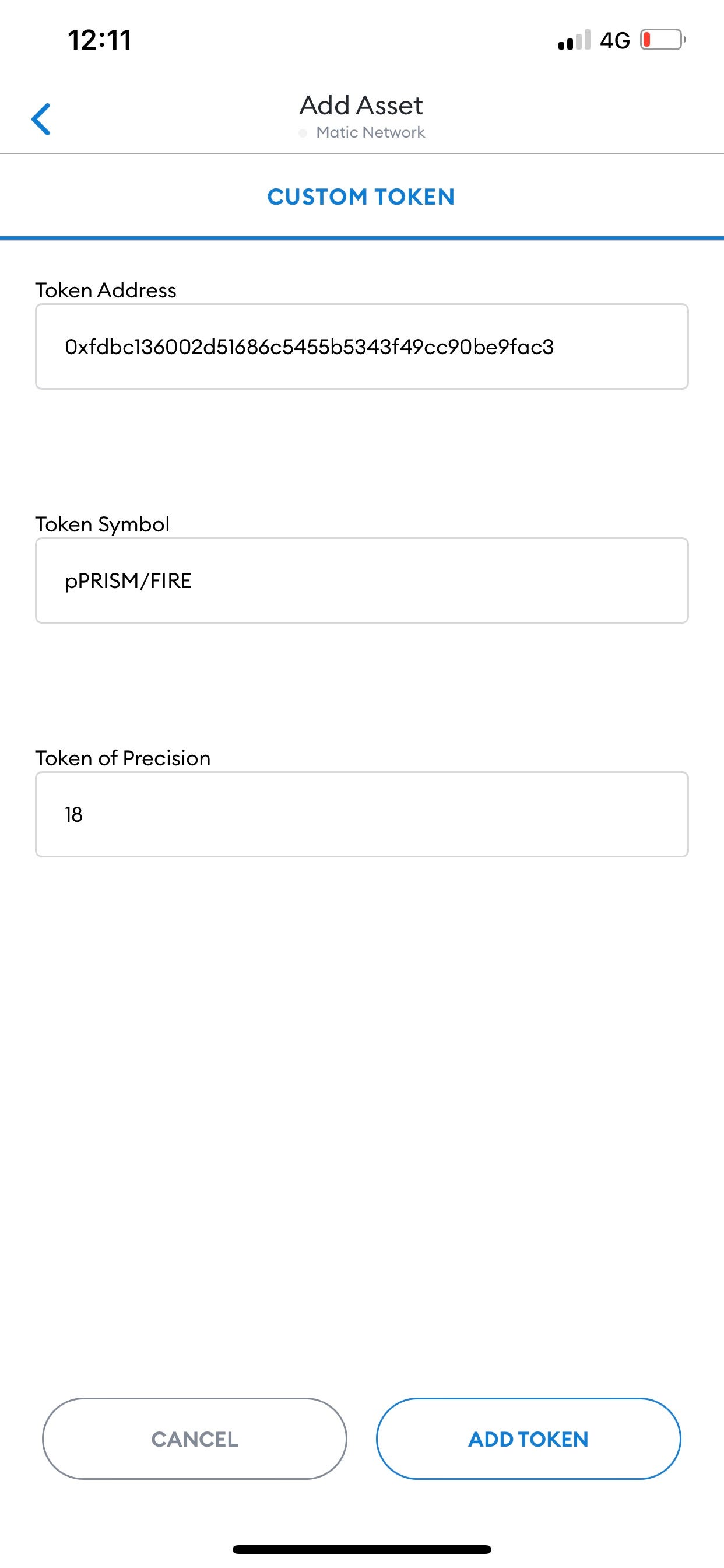Viewport: 724px width, 1568px height.
Task: Tap the Token Address label
Action: click(x=106, y=290)
